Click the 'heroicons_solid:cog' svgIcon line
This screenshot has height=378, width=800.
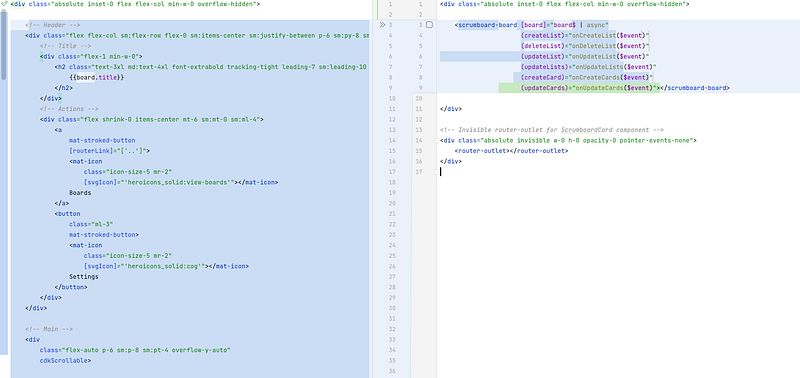166,266
